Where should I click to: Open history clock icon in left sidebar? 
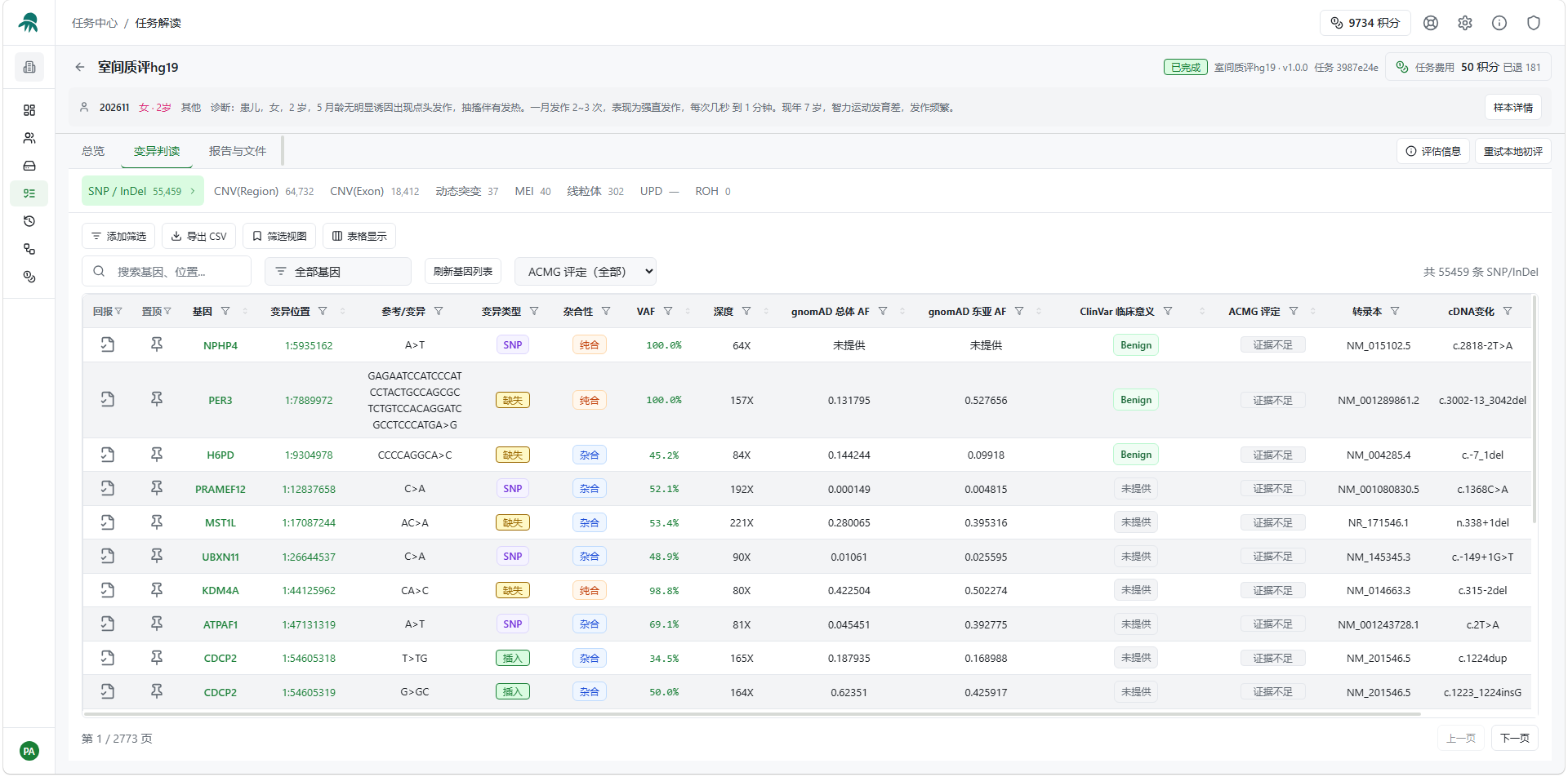(x=29, y=221)
